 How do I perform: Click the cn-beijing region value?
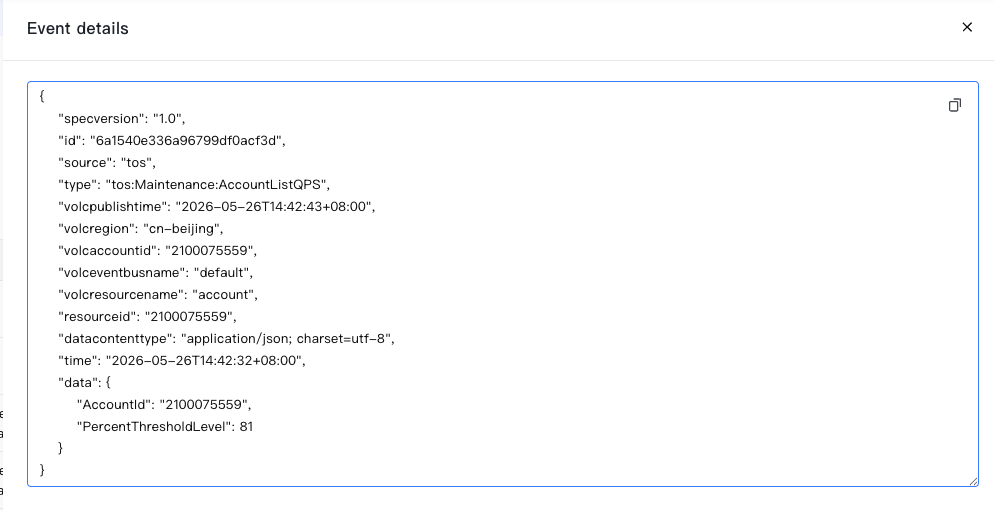tap(183, 228)
